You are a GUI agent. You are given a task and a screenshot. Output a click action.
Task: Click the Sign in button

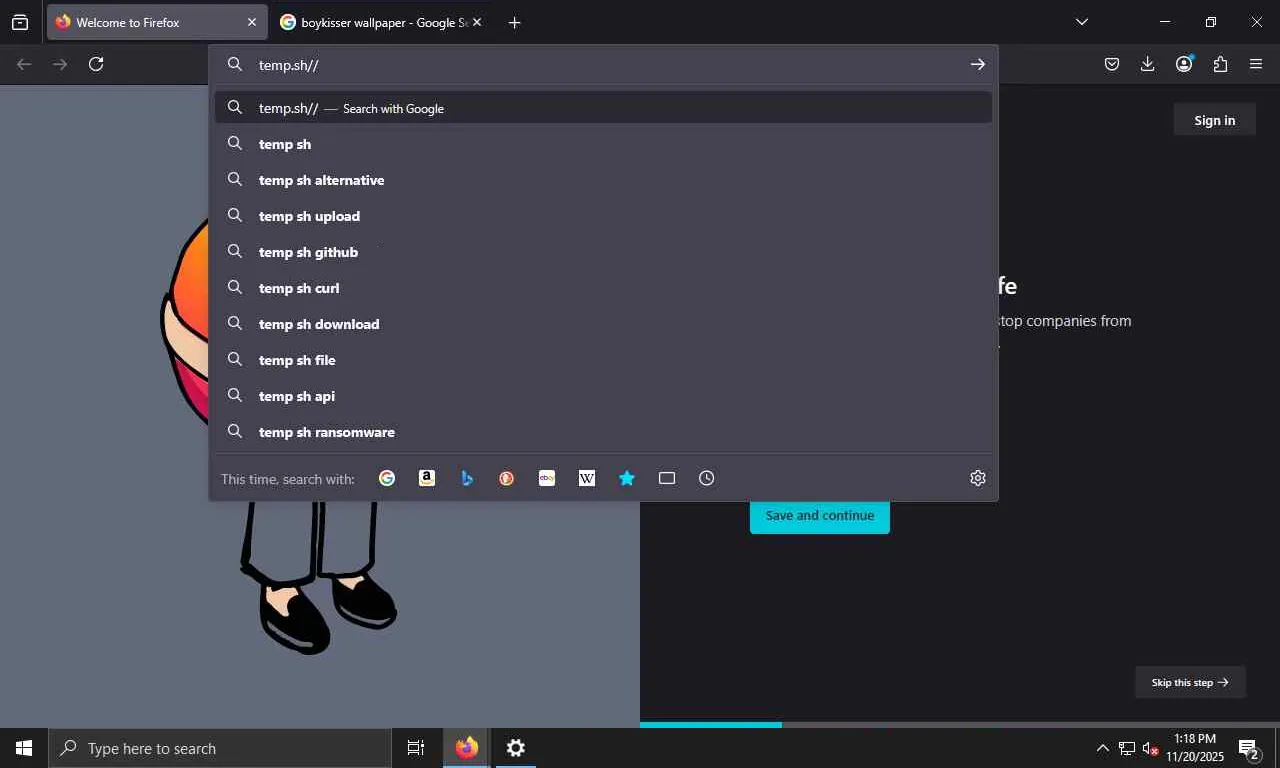click(1214, 120)
